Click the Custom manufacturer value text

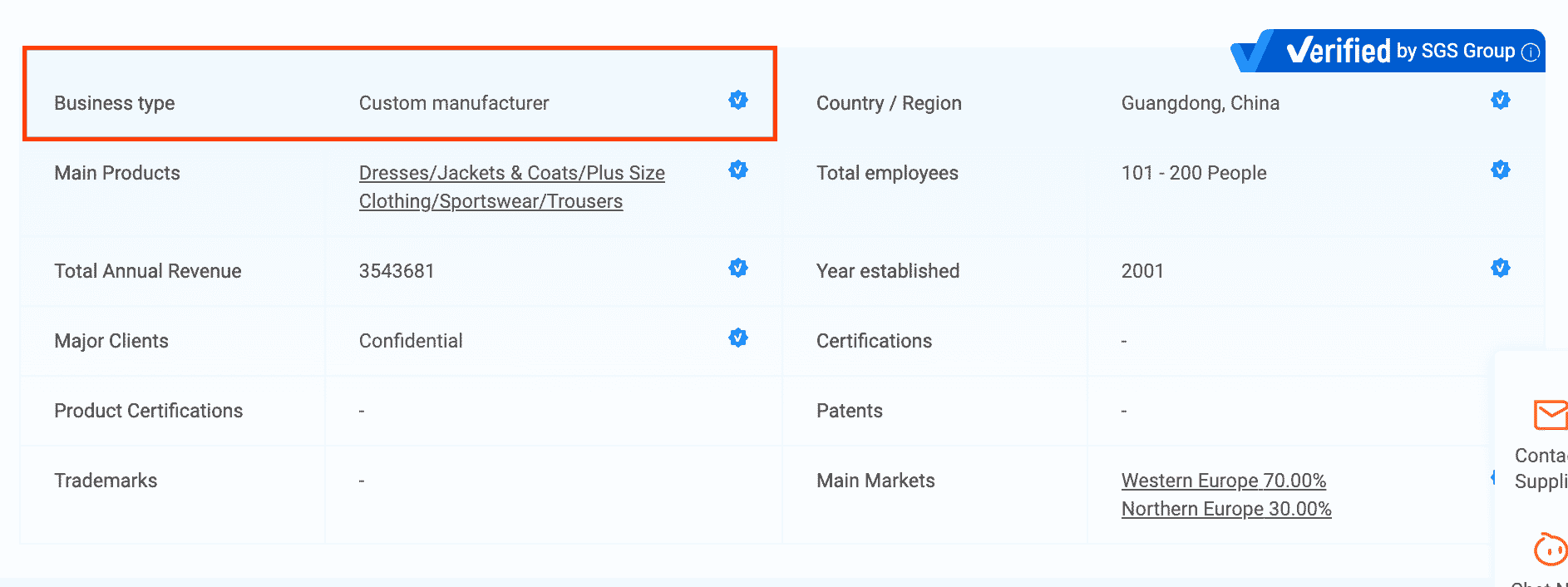[454, 103]
